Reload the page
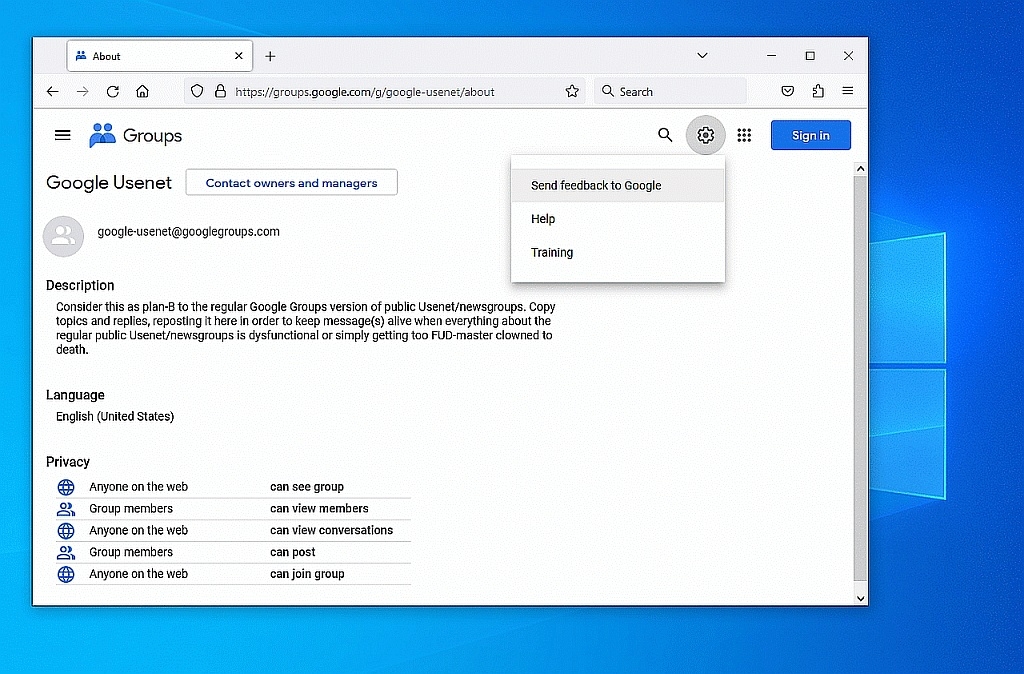 (112, 91)
